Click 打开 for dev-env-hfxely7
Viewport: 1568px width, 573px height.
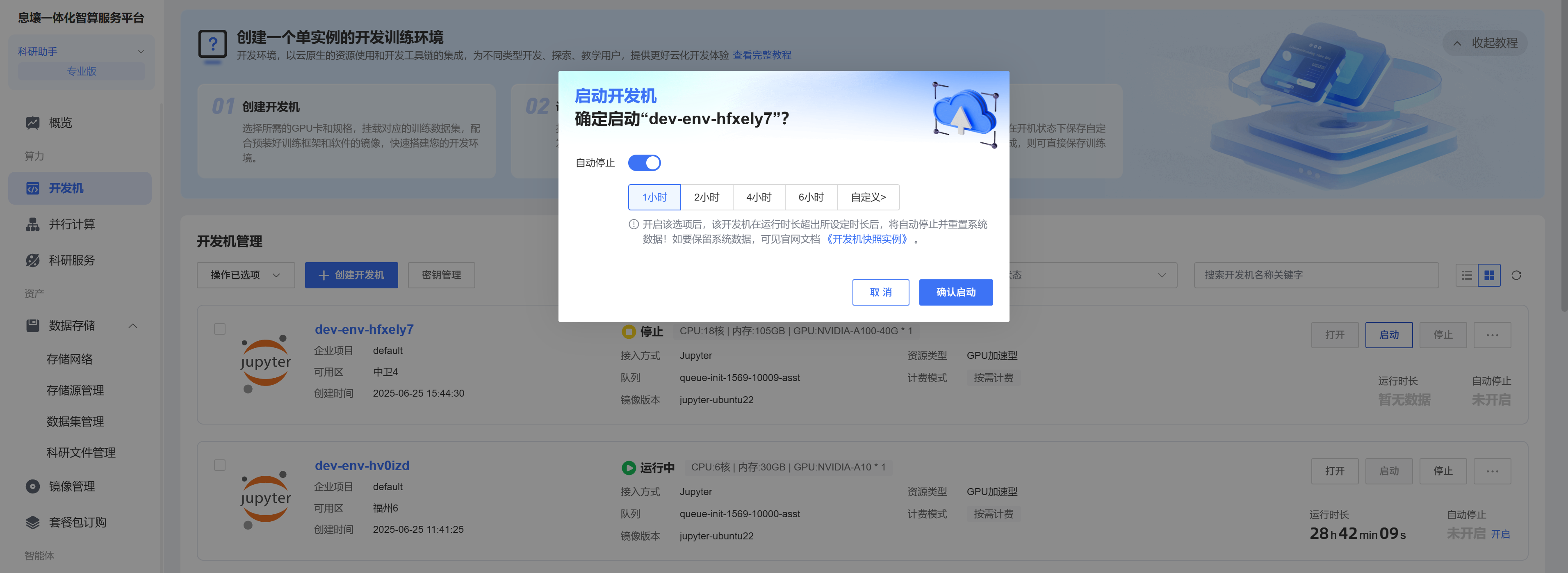(x=1334, y=335)
